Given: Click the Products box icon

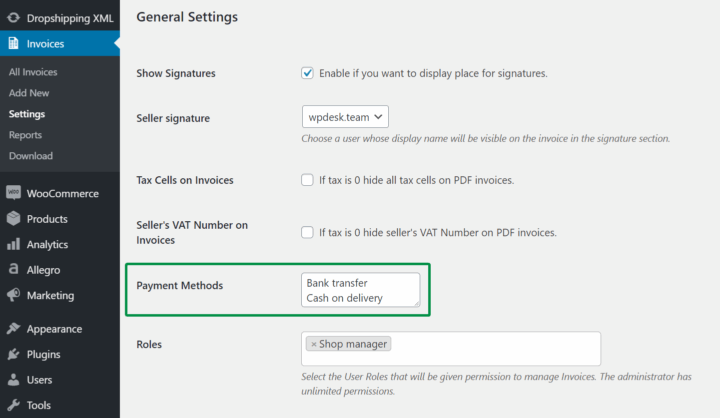Looking at the screenshot, I should 14,219.
